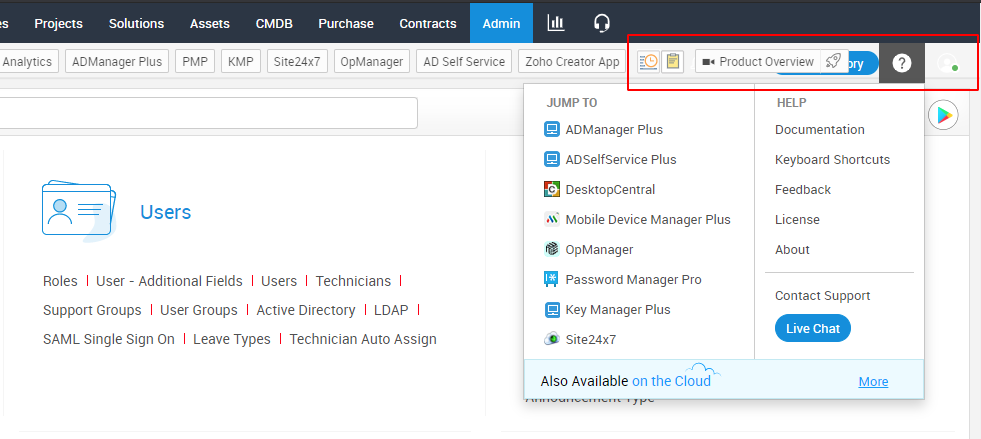The width and height of the screenshot is (981, 439).
Task: Click the Site24x7 shortcut button
Action: click(x=297, y=62)
